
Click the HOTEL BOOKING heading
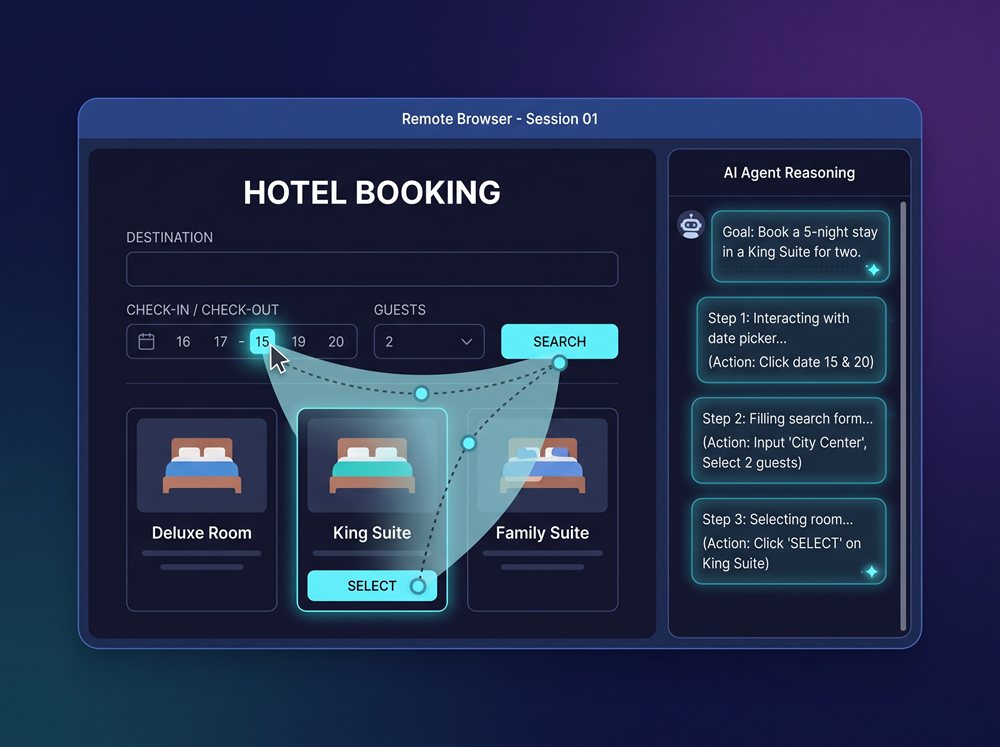pos(372,193)
